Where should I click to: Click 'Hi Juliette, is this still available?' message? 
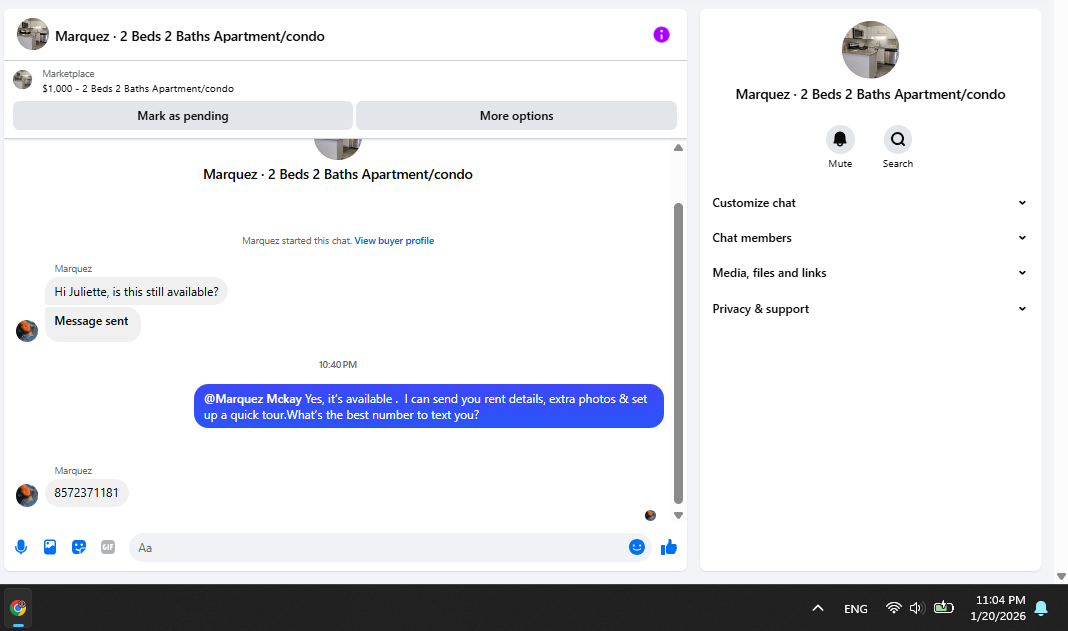tap(136, 292)
